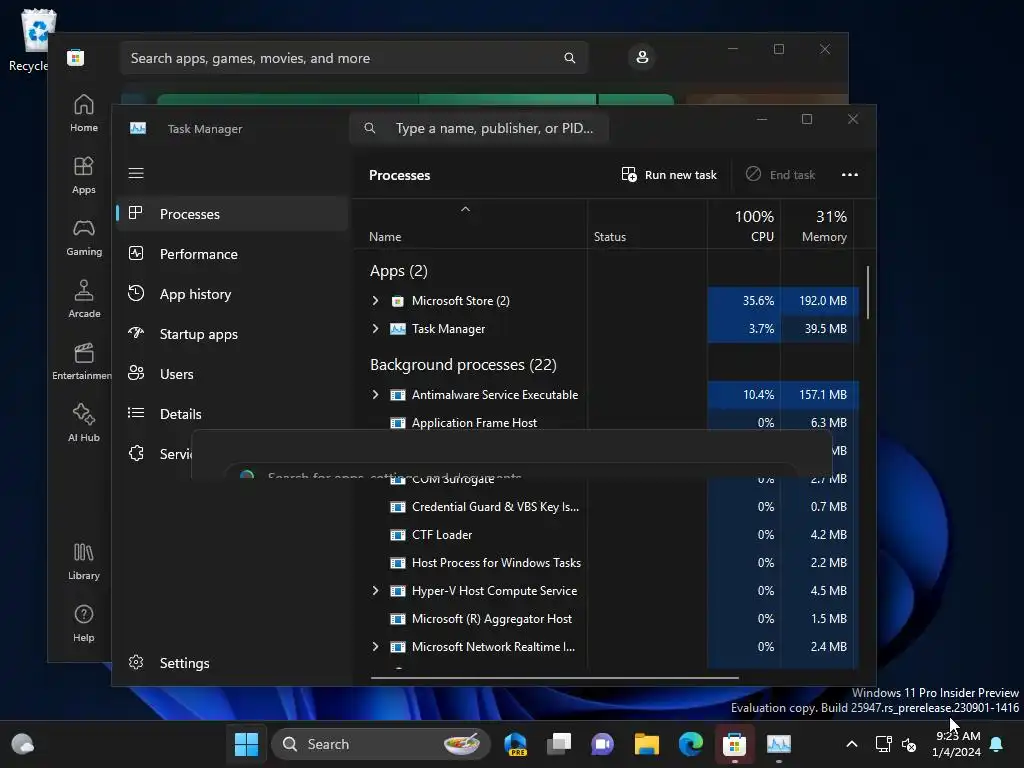Open Home in Microsoft Store sidebar
Viewport: 1024px width, 768px height.
point(84,113)
